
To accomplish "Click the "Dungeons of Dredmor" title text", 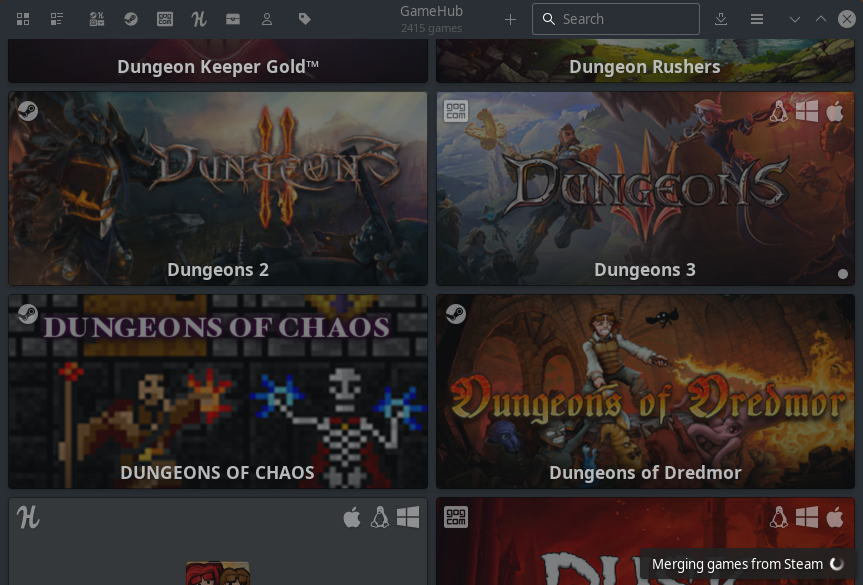I will pos(645,473).
